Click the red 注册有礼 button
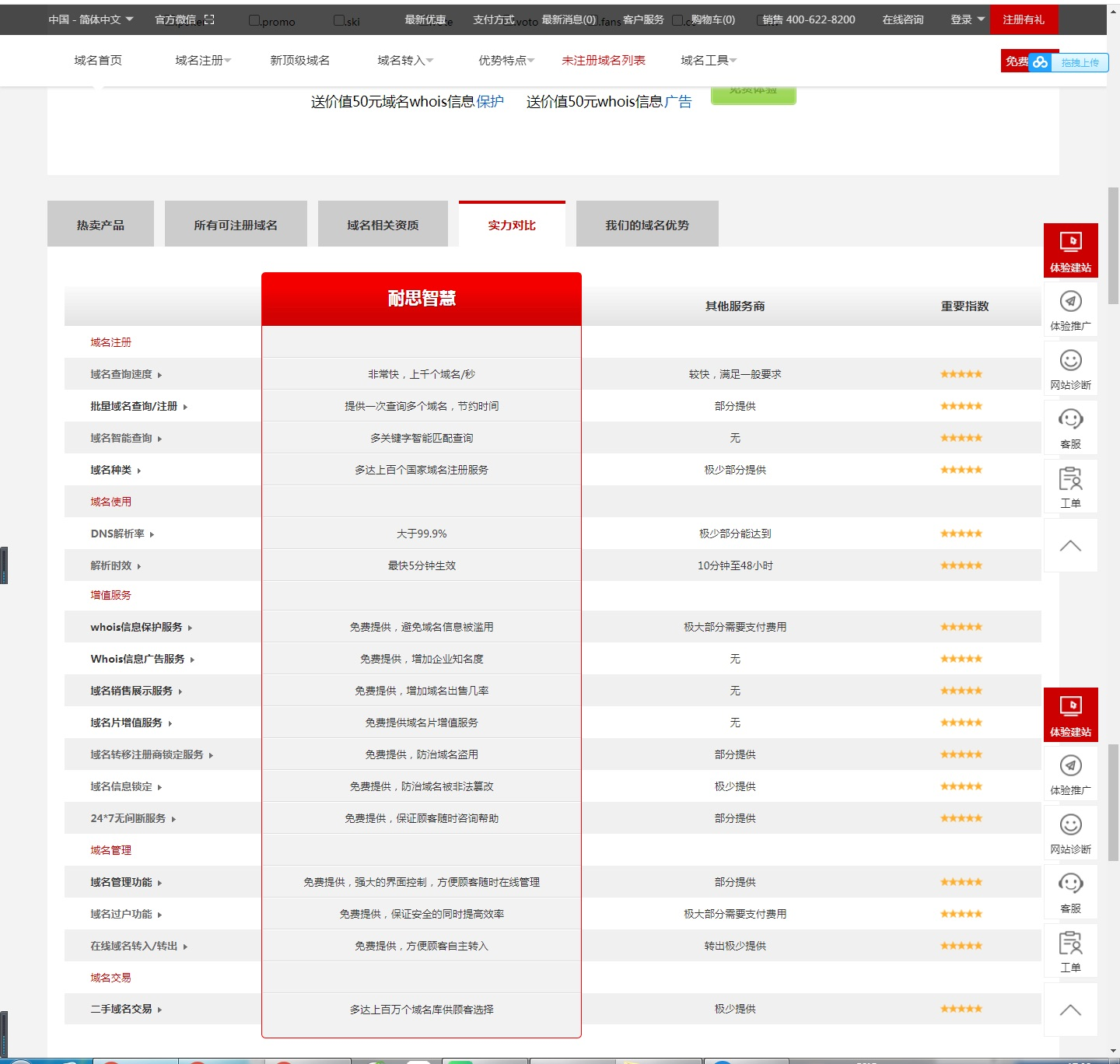The height and width of the screenshot is (1064, 1120). (x=1023, y=19)
